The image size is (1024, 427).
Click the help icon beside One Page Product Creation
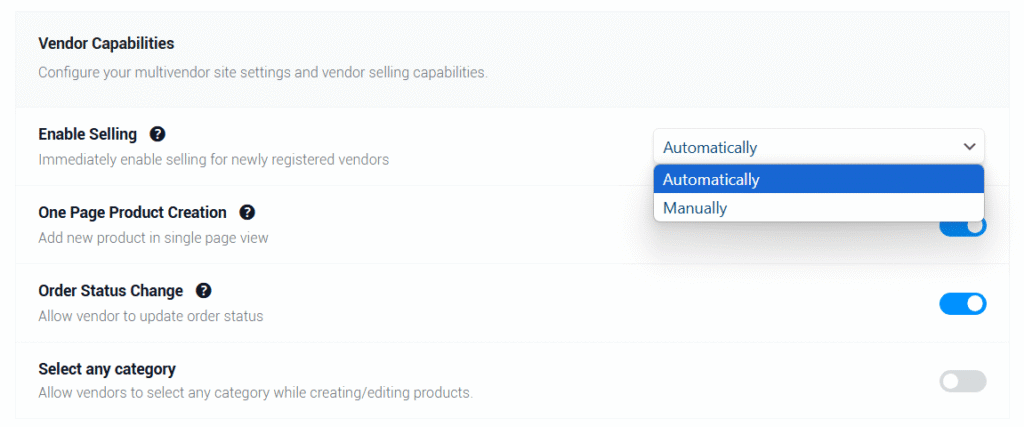[247, 212]
